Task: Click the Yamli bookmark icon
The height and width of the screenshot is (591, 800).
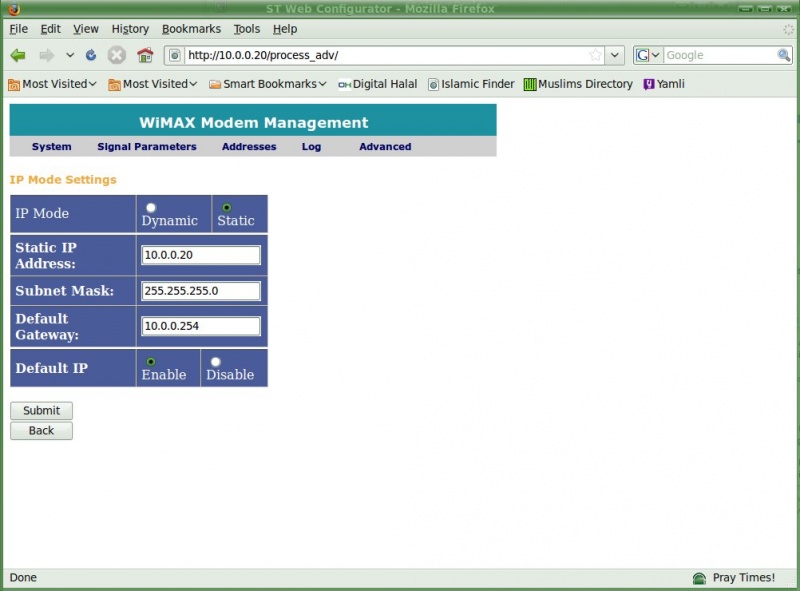Action: (x=648, y=84)
